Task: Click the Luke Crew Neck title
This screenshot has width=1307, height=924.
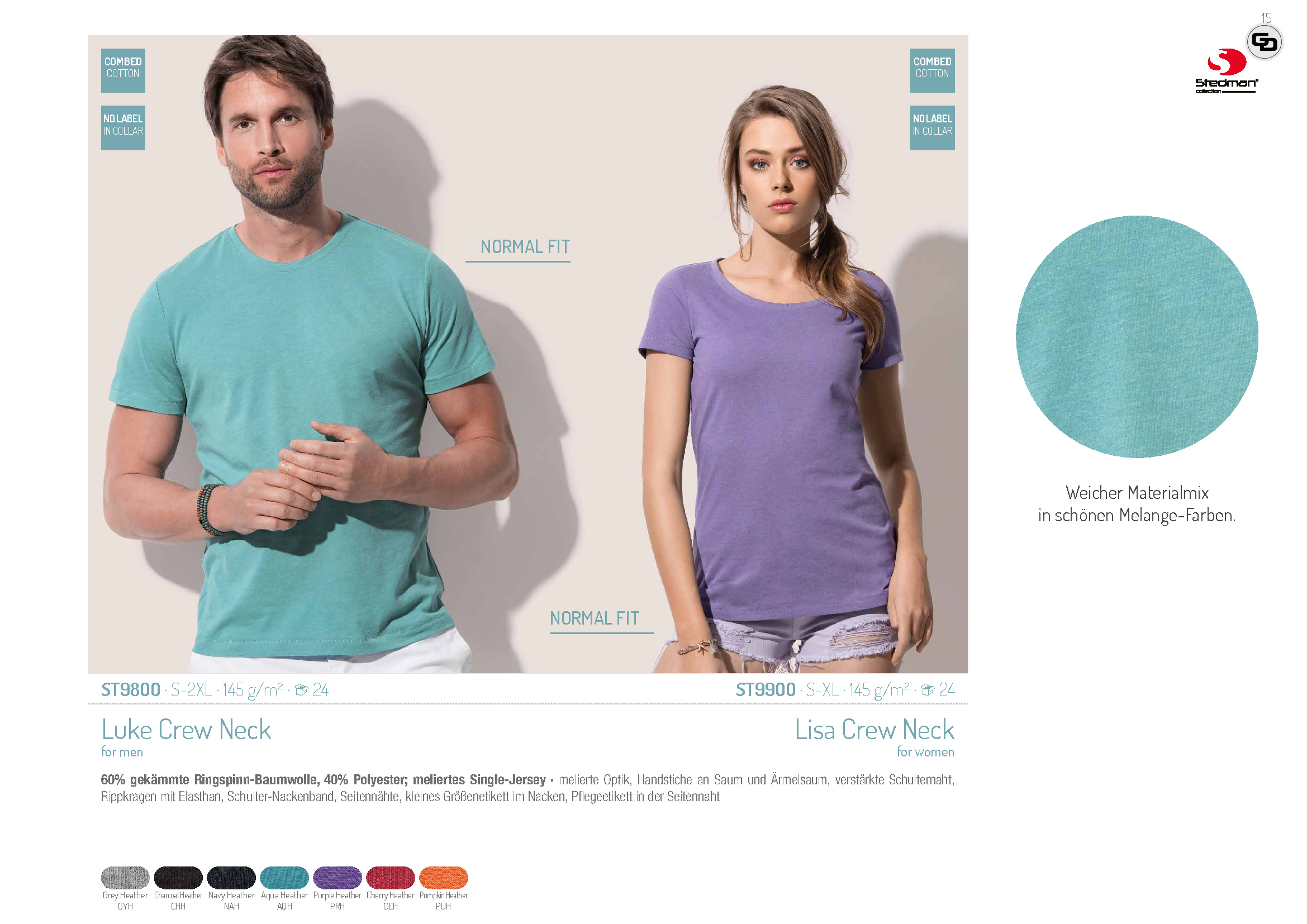Action: tap(186, 730)
